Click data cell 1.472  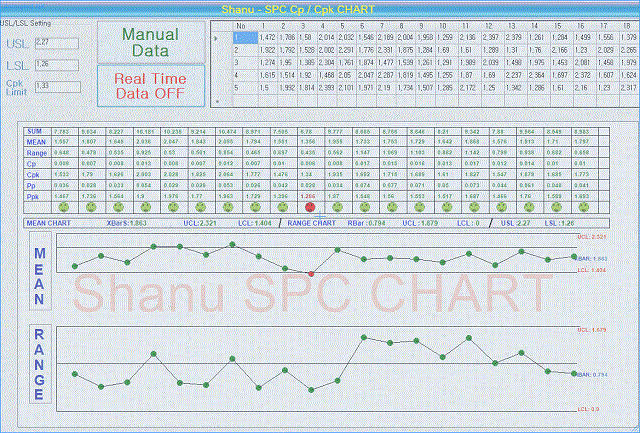pos(268,38)
